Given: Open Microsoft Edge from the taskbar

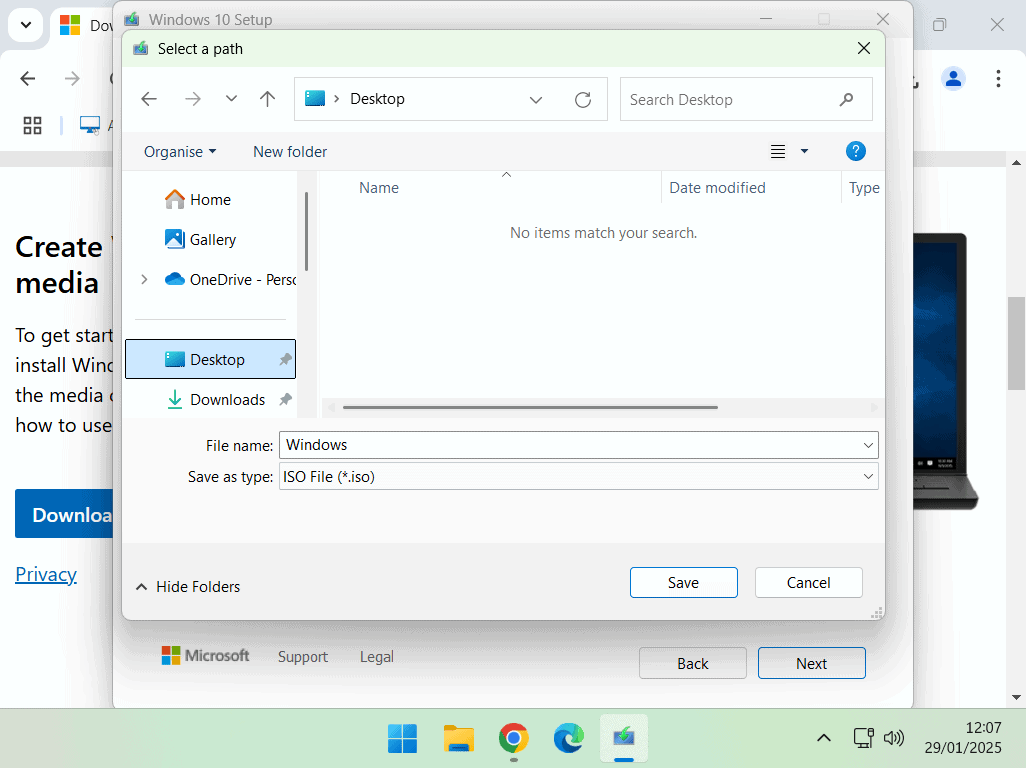Looking at the screenshot, I should click(569, 739).
